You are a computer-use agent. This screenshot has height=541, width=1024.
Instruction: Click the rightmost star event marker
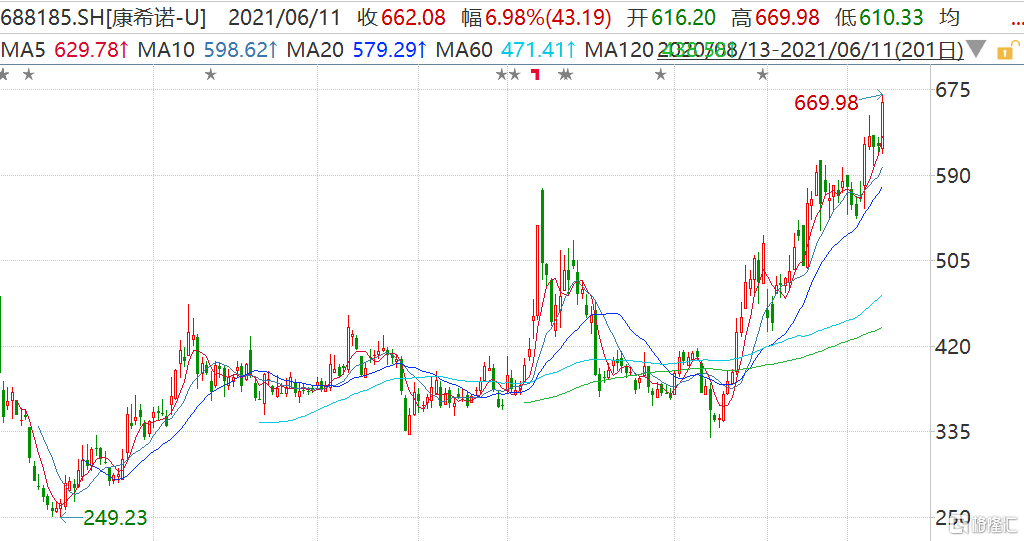(x=762, y=74)
